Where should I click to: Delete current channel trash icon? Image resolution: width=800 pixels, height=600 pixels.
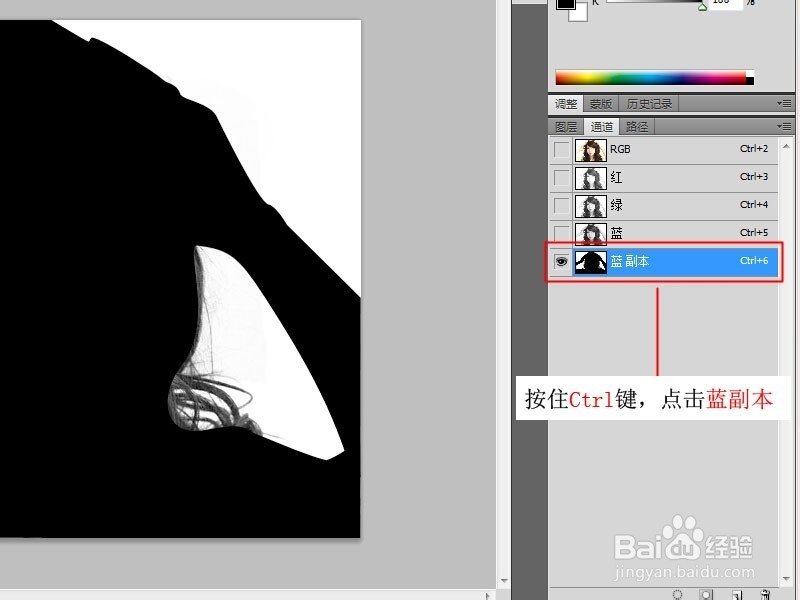(x=765, y=594)
